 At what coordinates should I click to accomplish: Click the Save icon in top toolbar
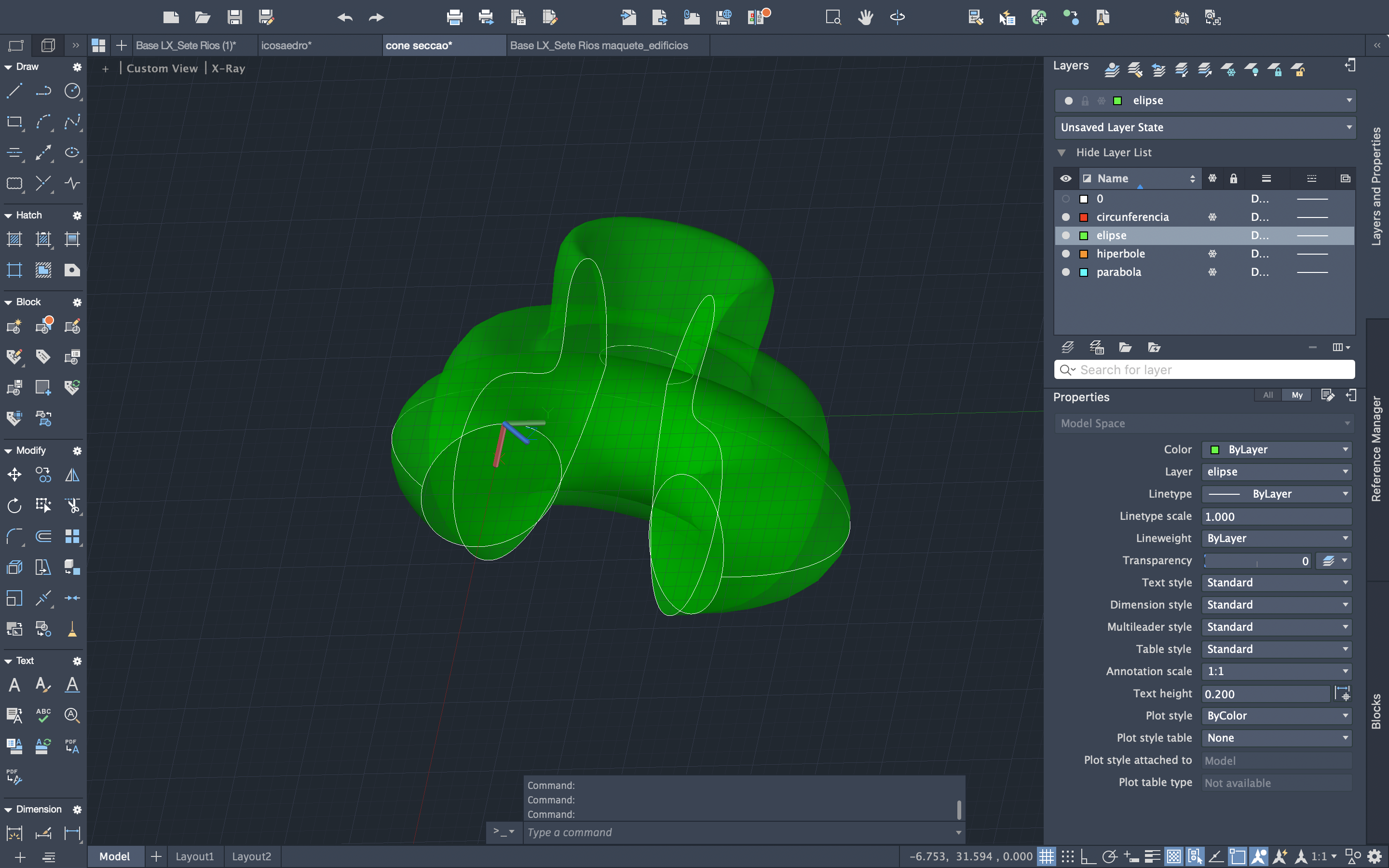234,17
